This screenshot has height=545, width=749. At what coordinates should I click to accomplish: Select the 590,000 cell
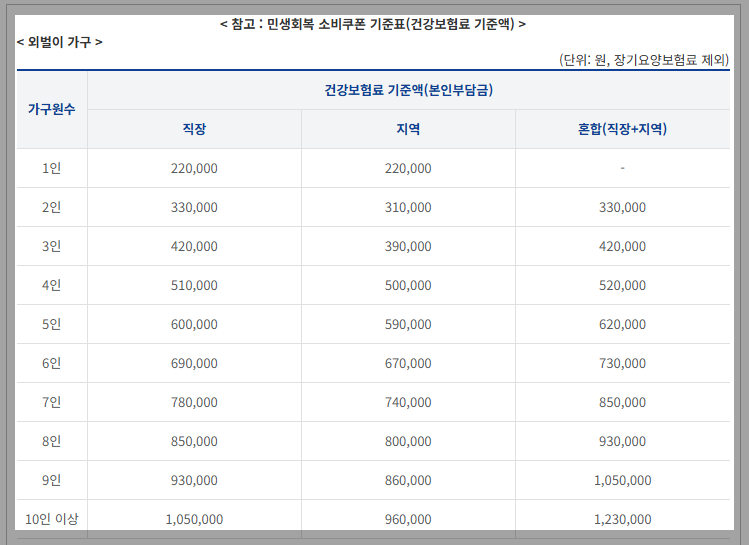[x=408, y=324]
